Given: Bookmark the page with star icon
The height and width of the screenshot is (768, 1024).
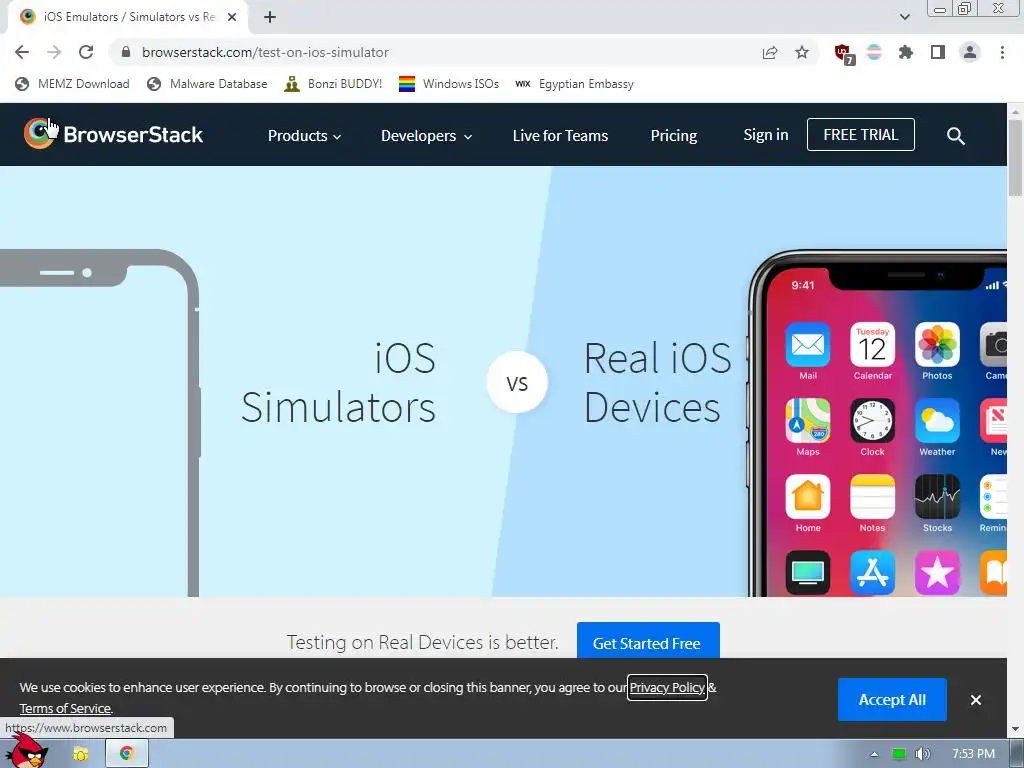Looking at the screenshot, I should coord(802,52).
